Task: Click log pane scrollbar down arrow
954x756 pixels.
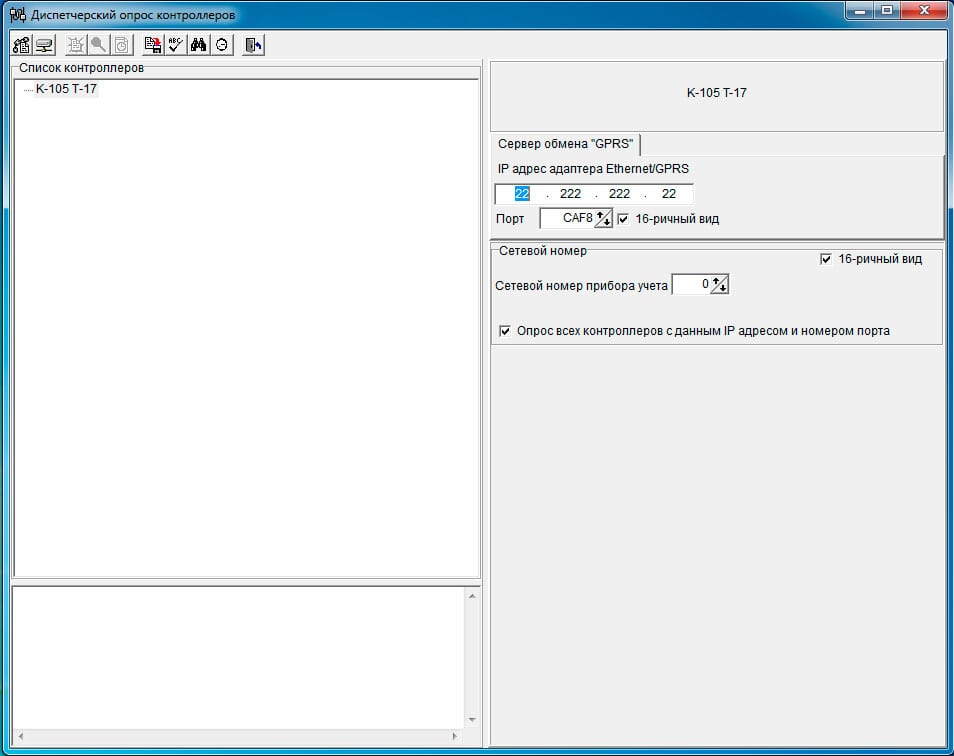Action: [x=472, y=719]
